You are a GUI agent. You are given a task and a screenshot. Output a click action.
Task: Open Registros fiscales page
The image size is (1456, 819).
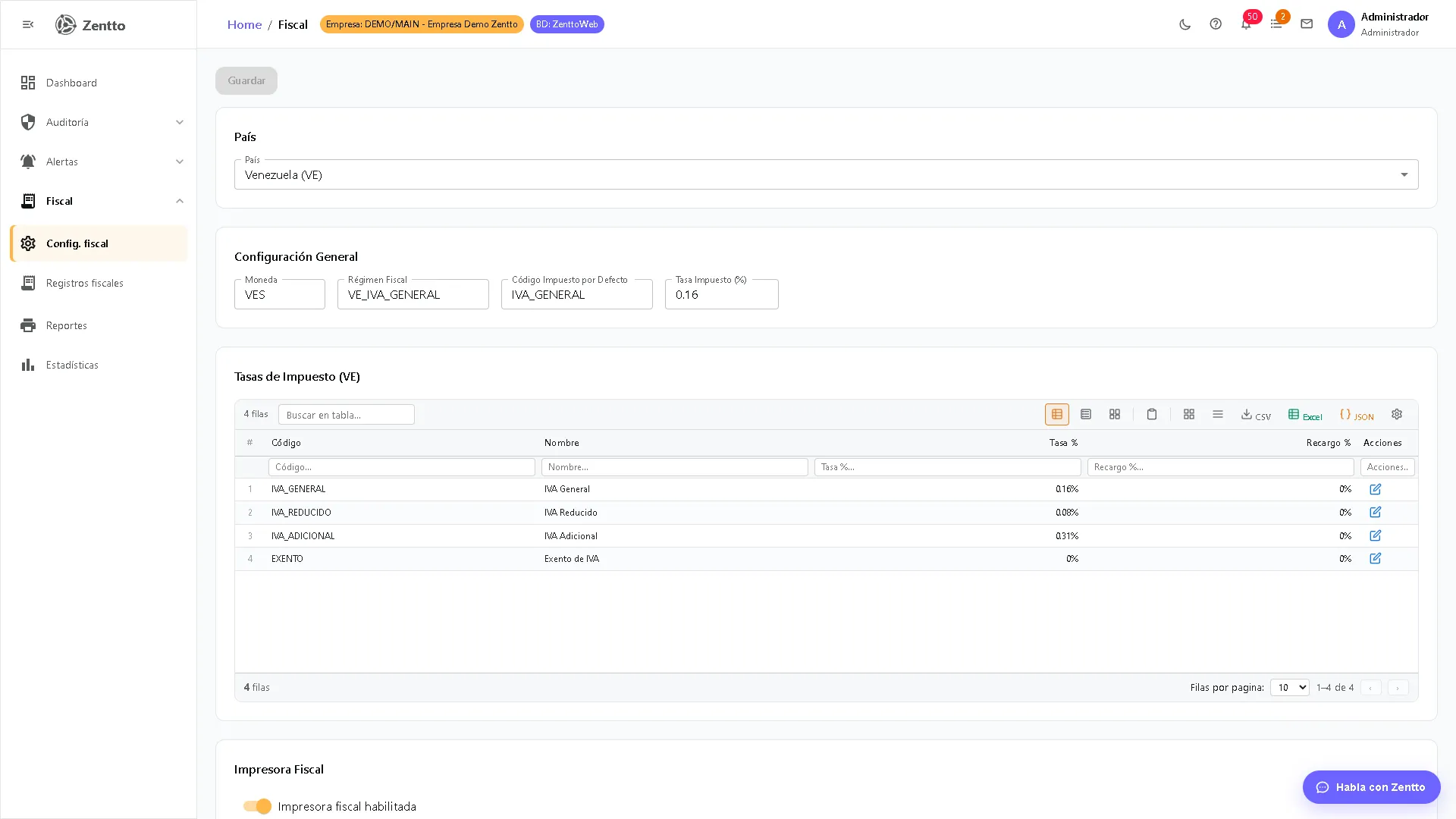click(x=99, y=283)
